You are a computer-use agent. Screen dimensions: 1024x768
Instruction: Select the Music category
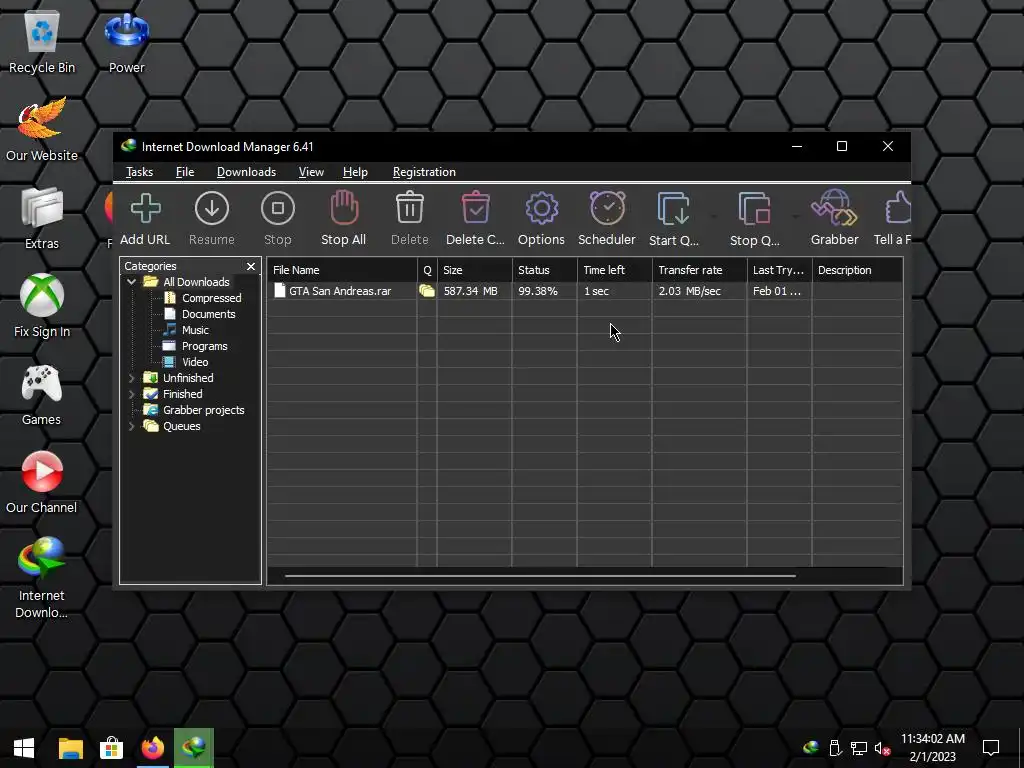click(195, 330)
